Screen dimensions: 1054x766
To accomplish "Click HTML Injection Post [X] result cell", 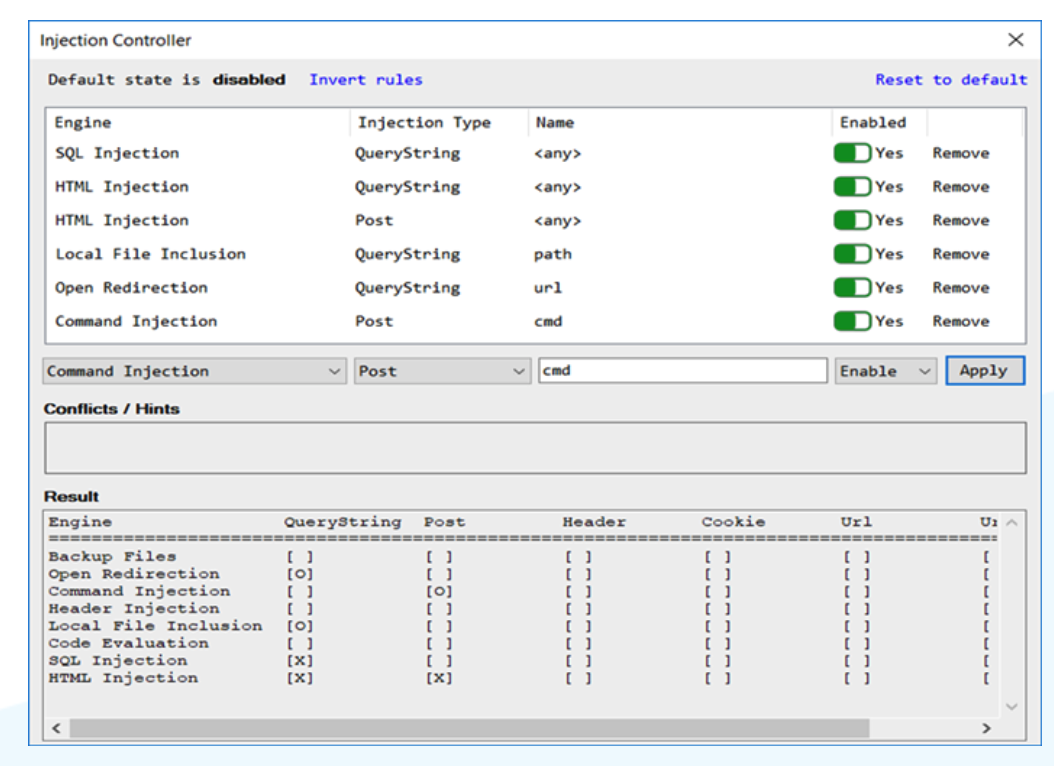I will 439,679.
